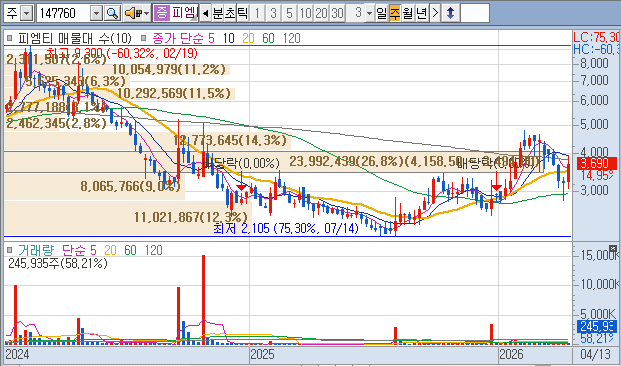Expand the stock code 147760 dropdown

[x=97, y=14]
